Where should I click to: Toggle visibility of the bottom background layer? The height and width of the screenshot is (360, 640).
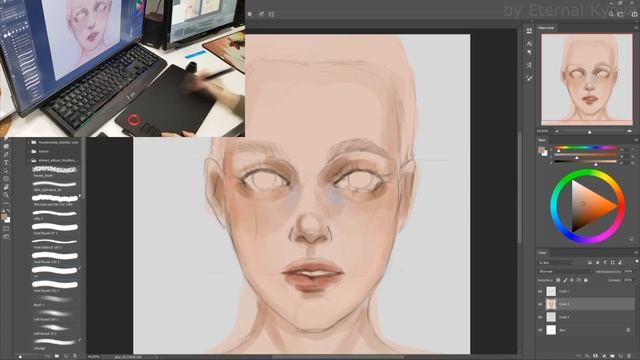(x=540, y=330)
